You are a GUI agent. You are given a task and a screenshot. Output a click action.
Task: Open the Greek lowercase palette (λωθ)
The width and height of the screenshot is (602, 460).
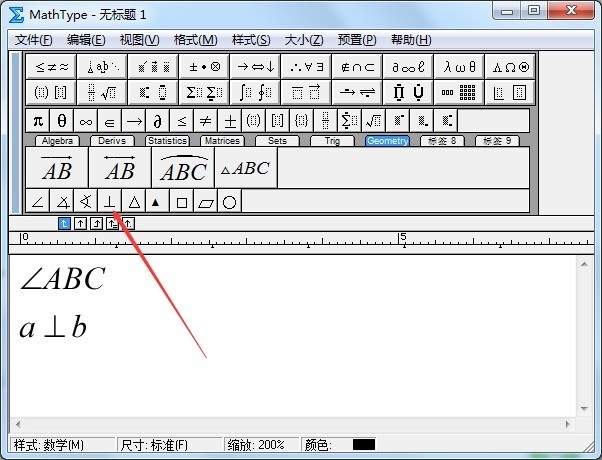click(x=459, y=67)
